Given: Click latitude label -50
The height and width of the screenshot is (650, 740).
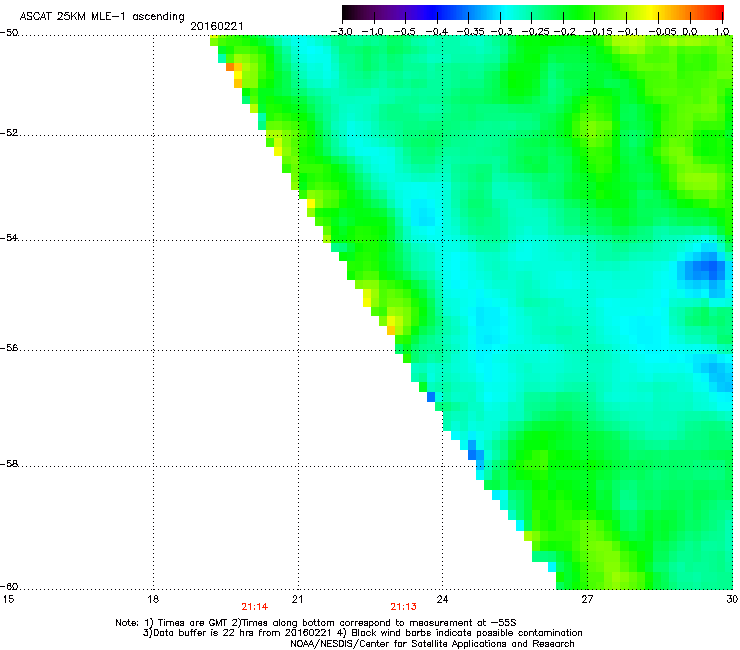Looking at the screenshot, I should point(9,33).
